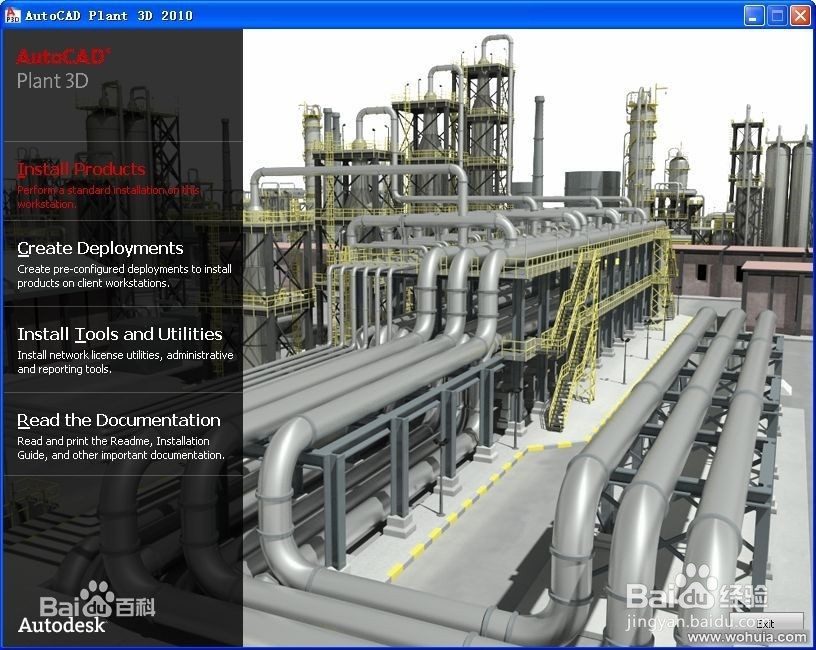
Task: Maximize the installer window
Action: point(777,16)
